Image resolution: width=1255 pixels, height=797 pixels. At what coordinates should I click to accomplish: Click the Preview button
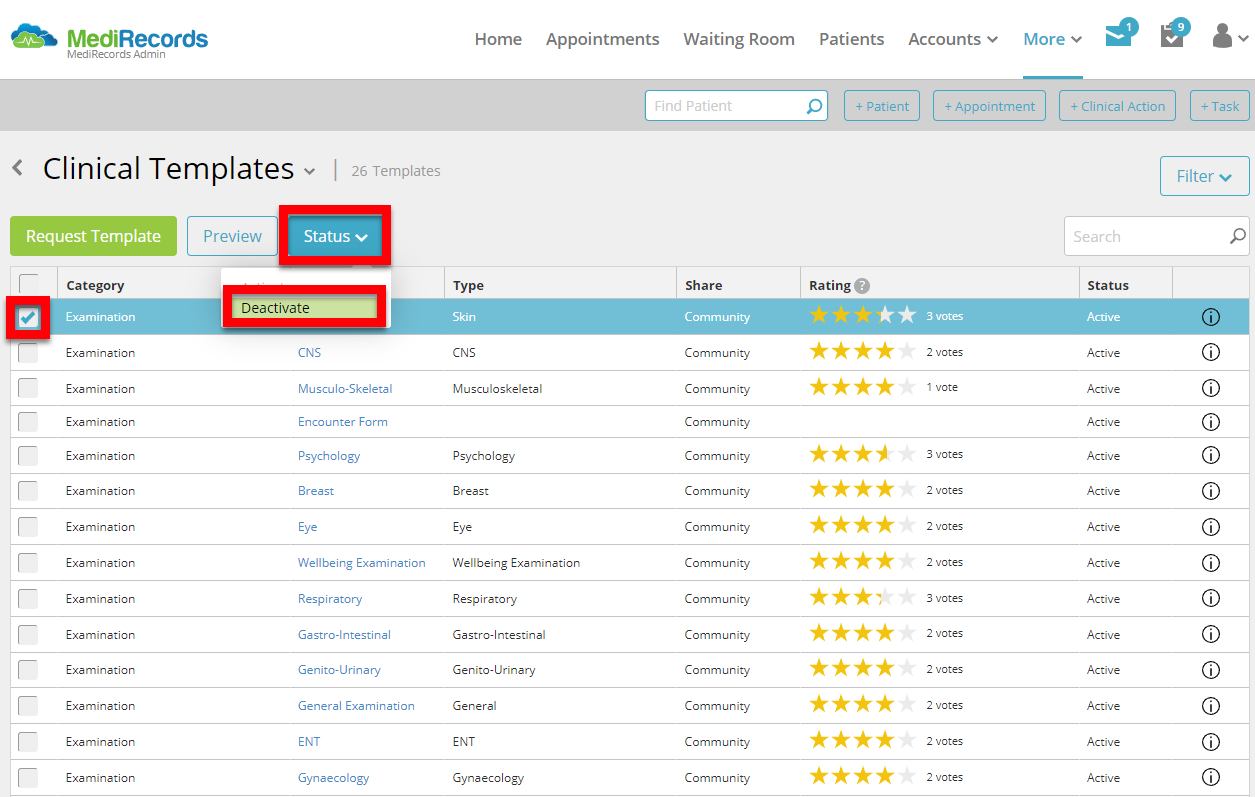[x=232, y=236]
